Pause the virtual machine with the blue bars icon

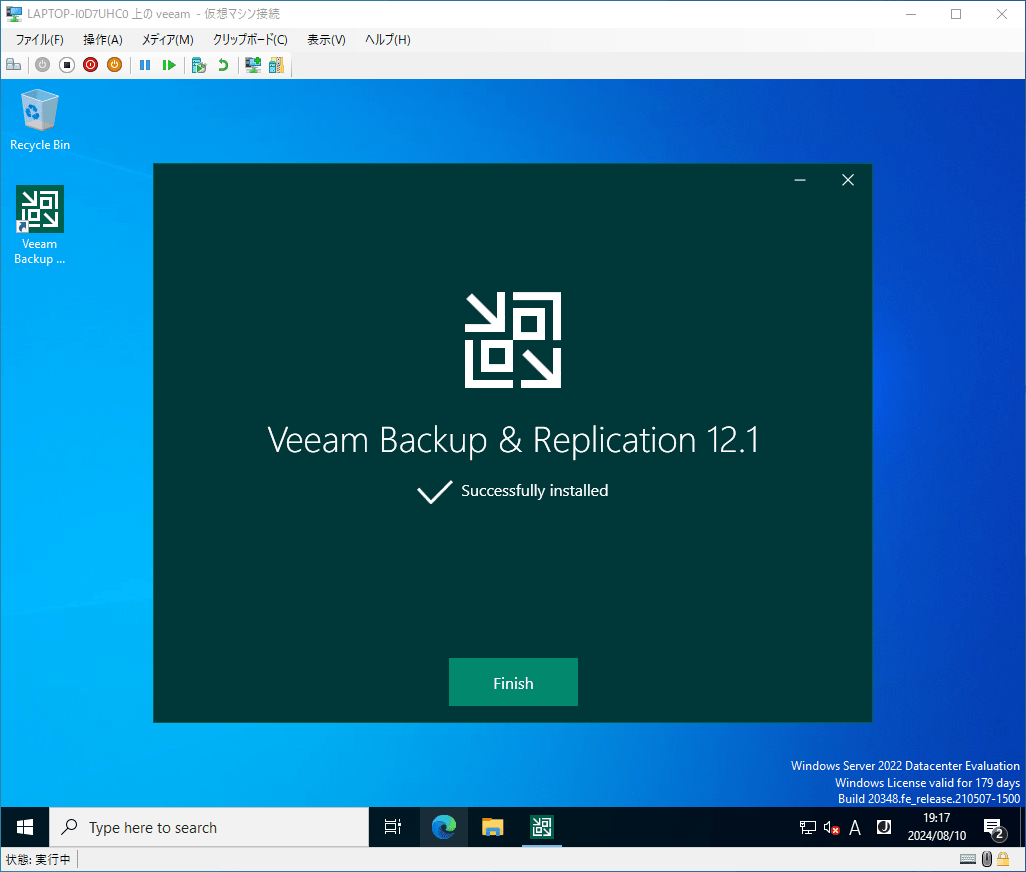145,65
